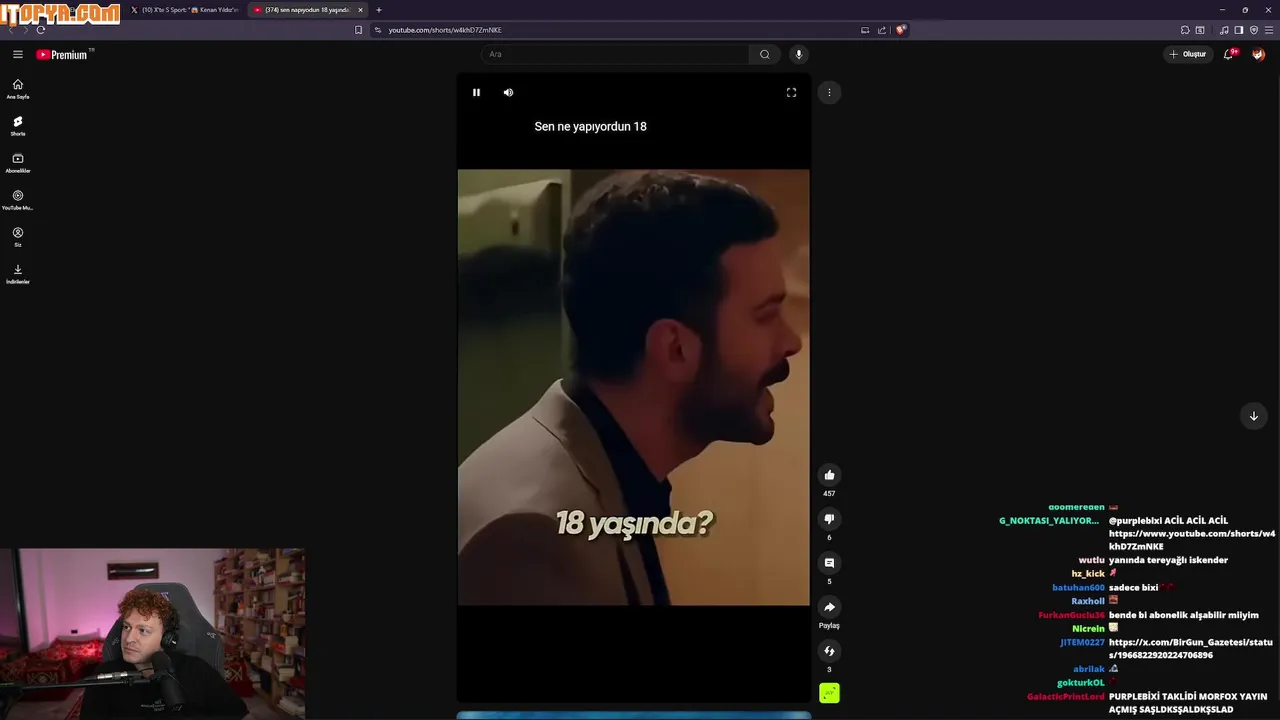Open the green sound thumbnail
This screenshot has height=720, width=1280.
pyautogui.click(x=829, y=693)
